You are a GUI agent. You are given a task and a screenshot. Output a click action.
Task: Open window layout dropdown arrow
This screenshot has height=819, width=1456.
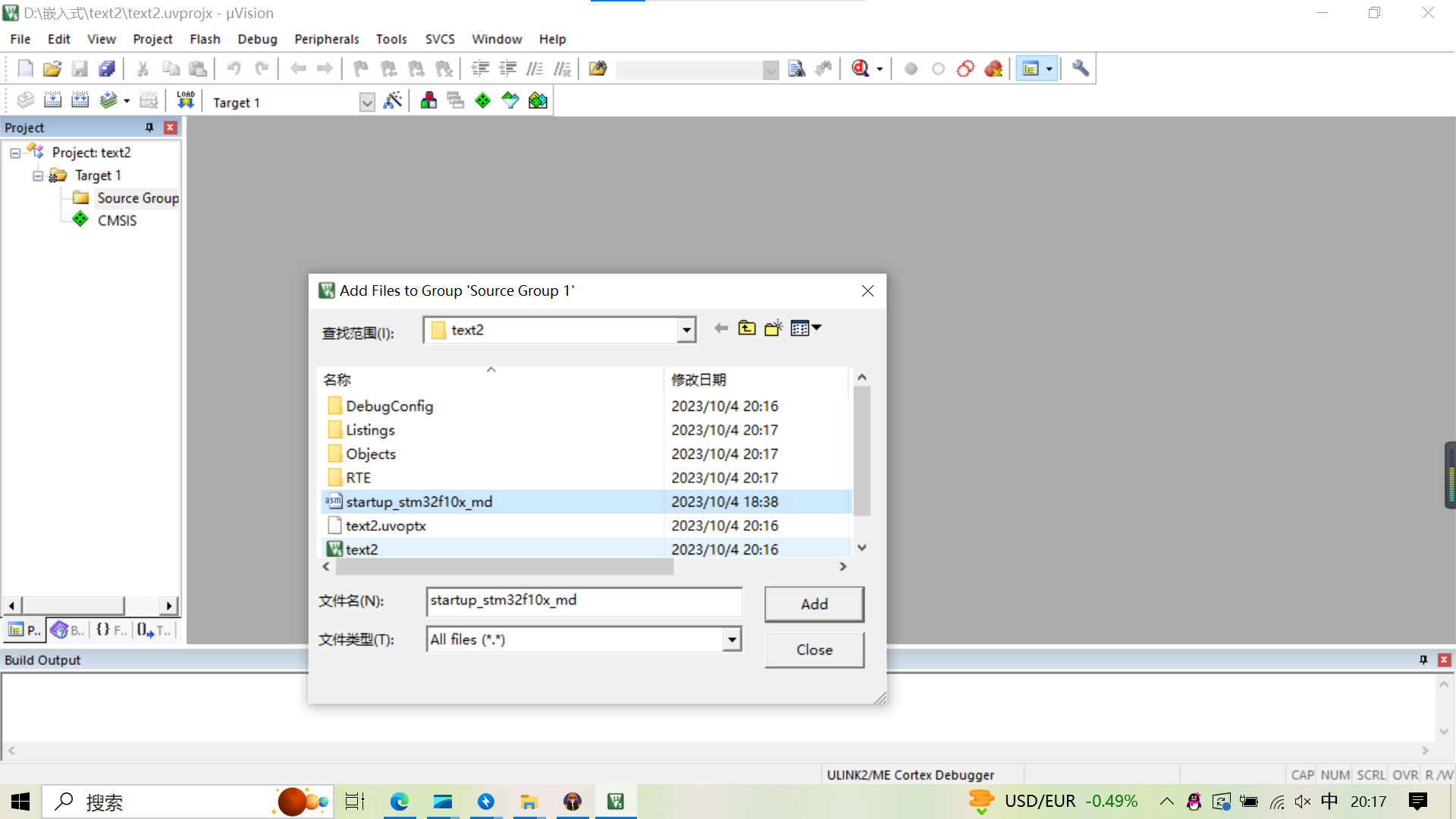click(1050, 69)
